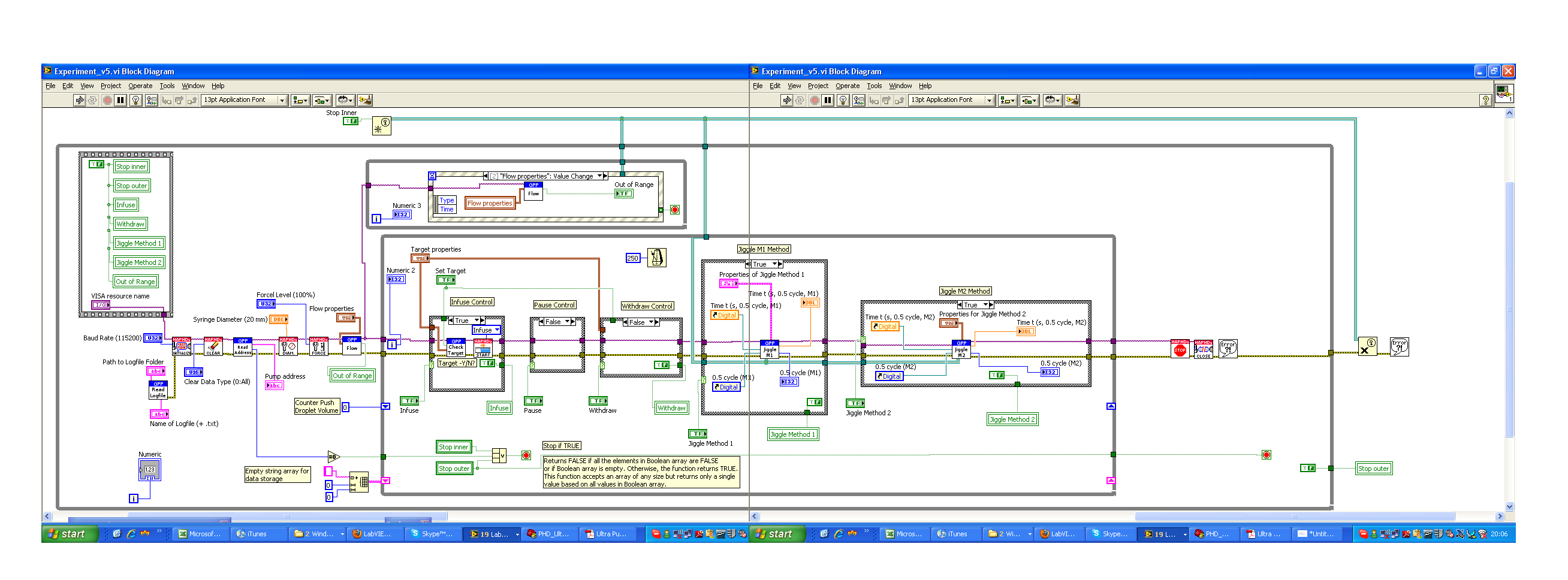Select the Jiggle M2 subVI node

[961, 349]
